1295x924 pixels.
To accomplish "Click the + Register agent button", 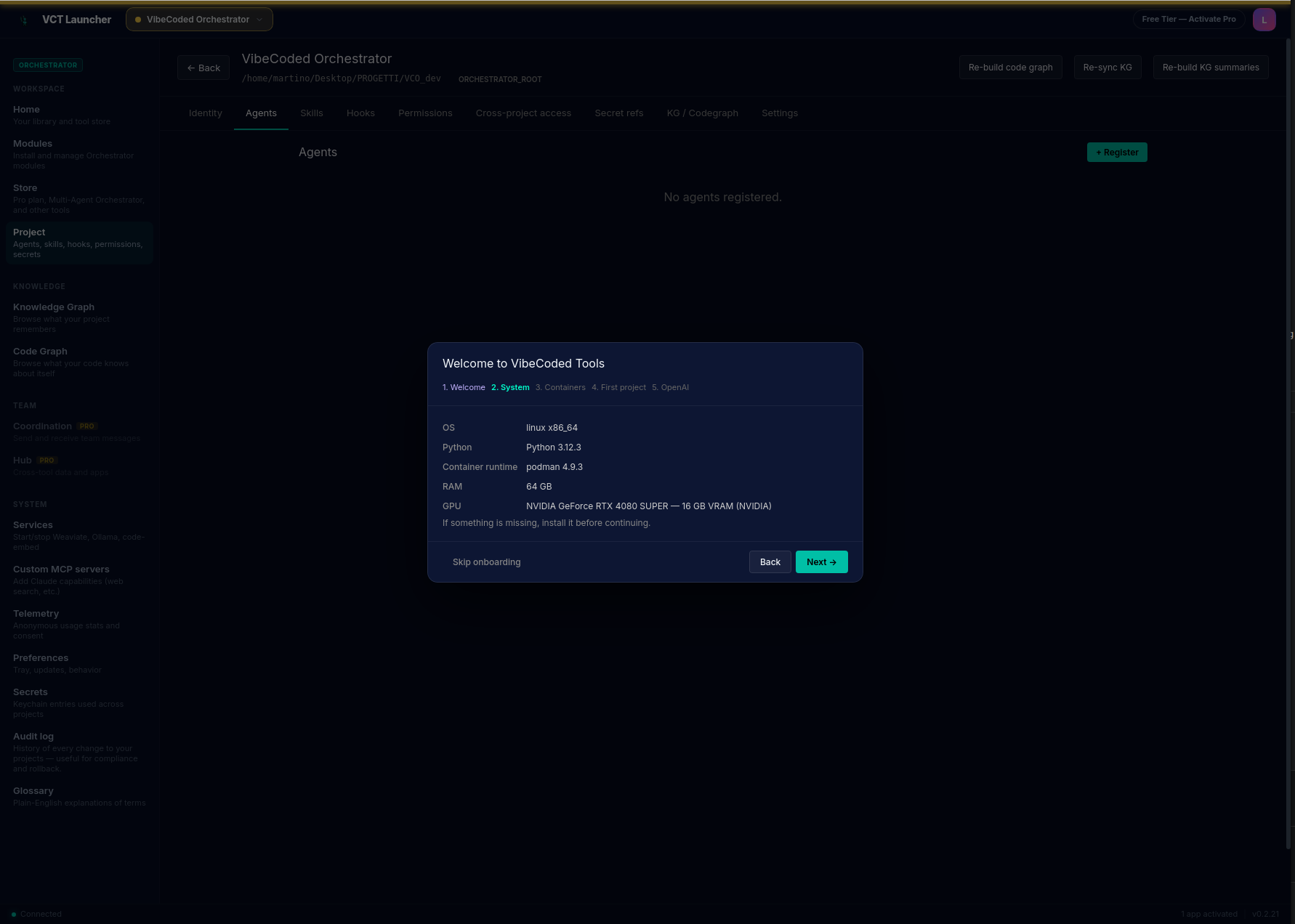I will point(1117,153).
